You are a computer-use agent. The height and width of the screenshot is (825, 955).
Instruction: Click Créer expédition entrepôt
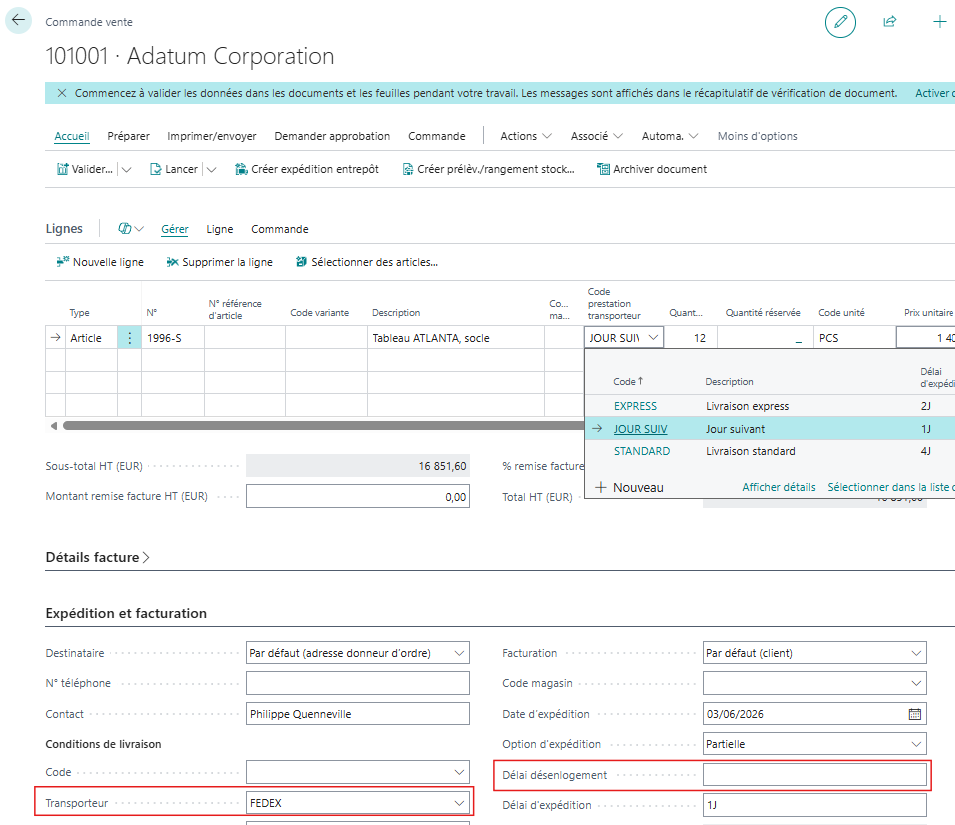[x=307, y=169]
